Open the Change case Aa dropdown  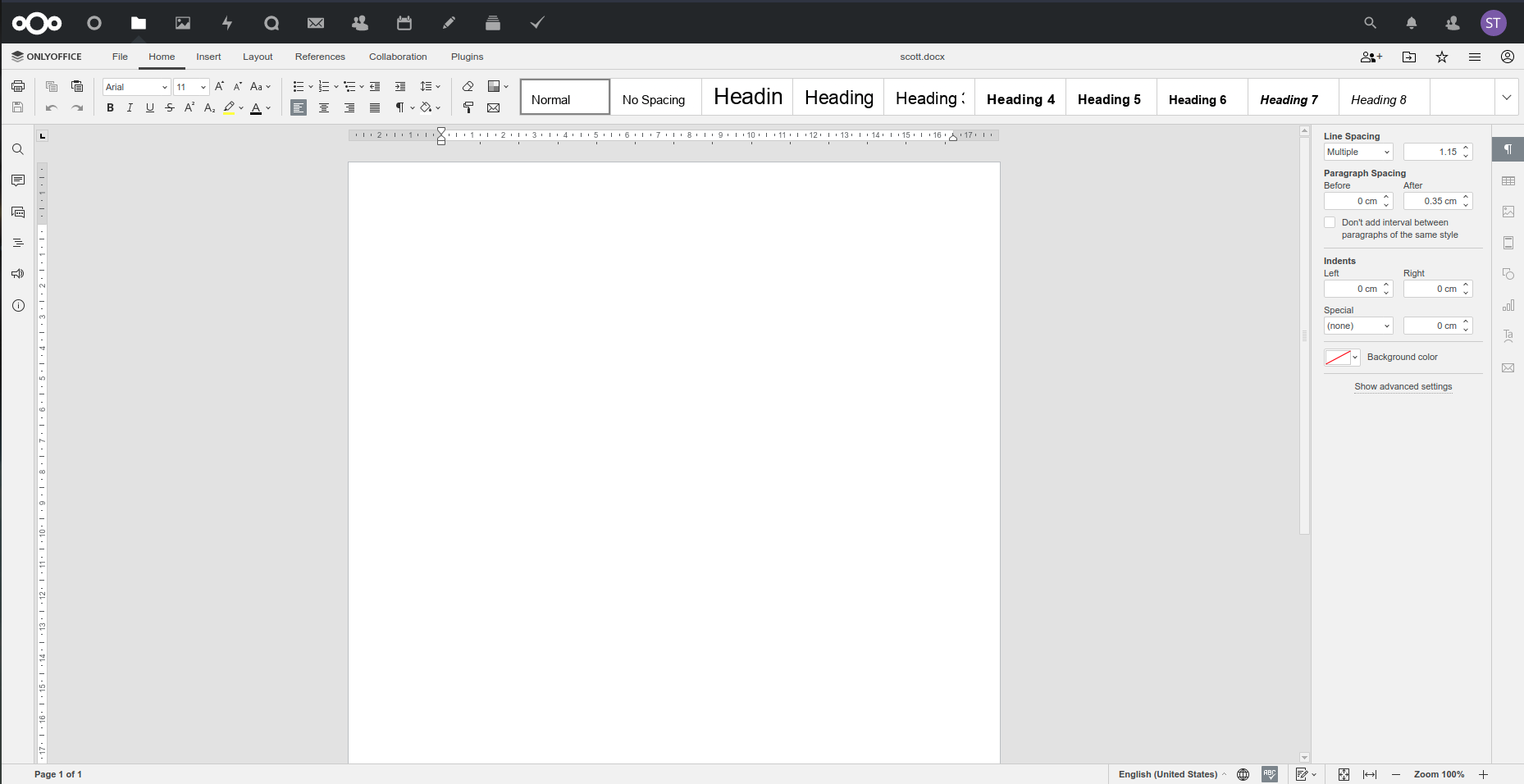coord(260,86)
